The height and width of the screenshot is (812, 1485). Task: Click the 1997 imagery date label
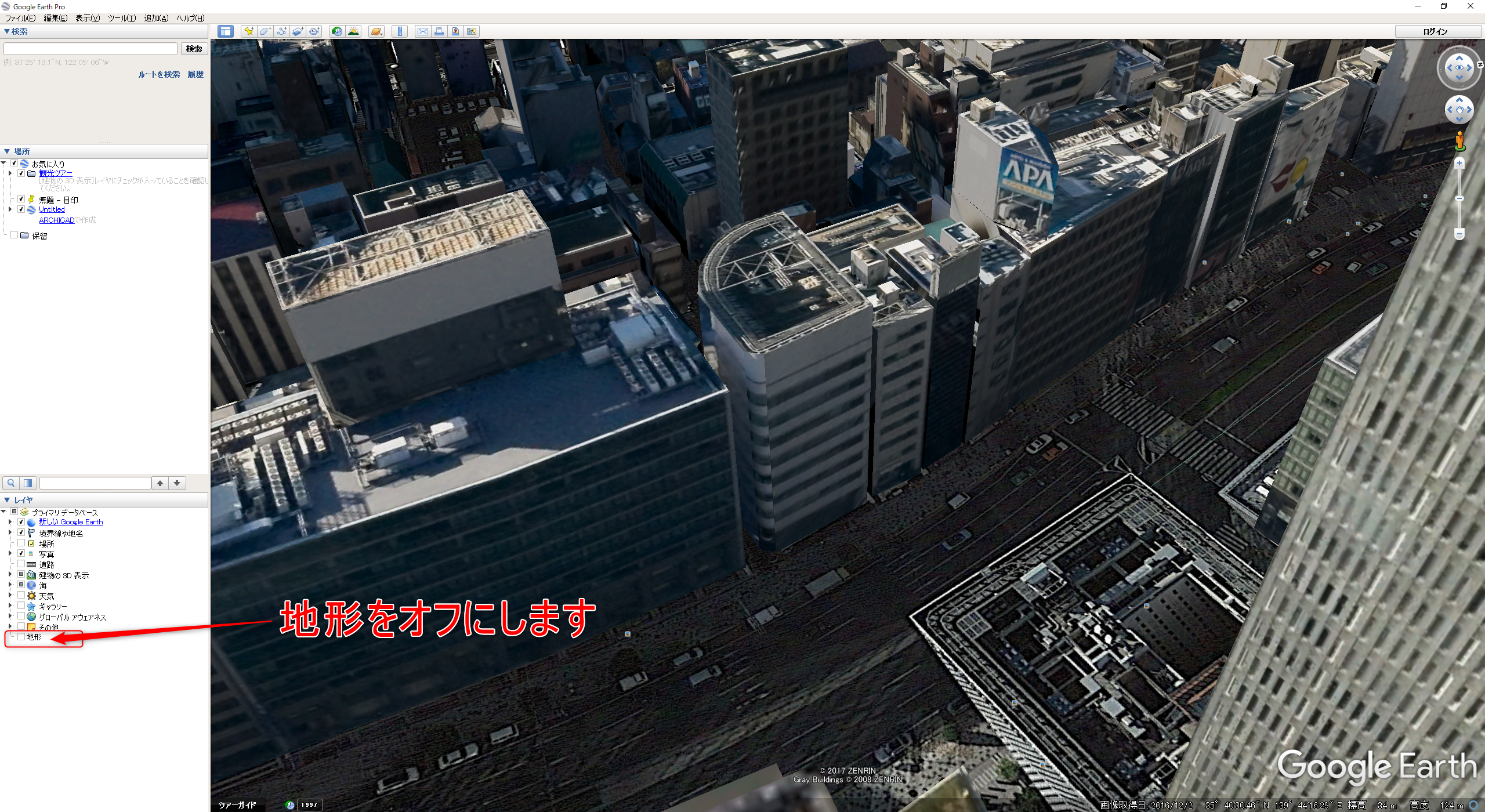click(309, 804)
